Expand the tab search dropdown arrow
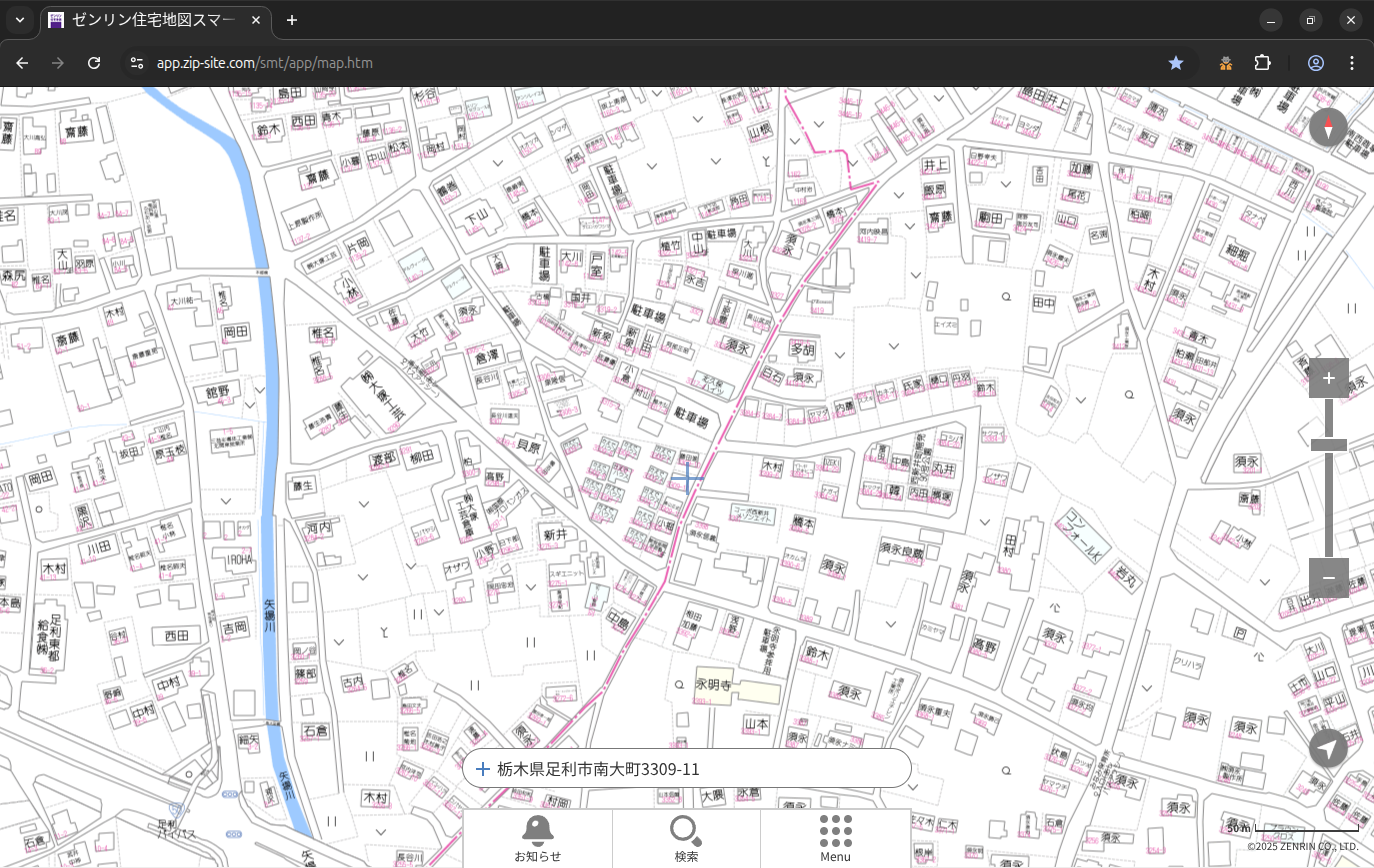The width and height of the screenshot is (1374, 868). [20, 20]
